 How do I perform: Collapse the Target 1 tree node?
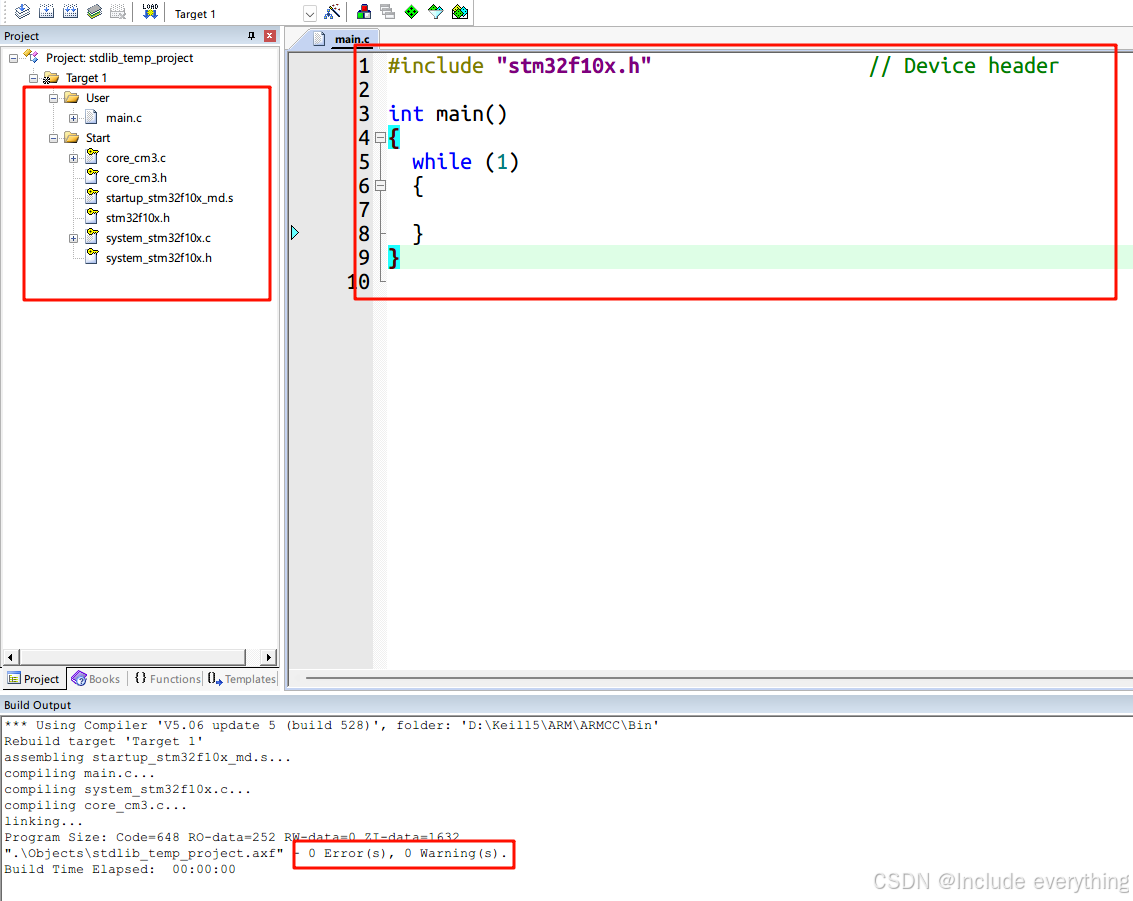(x=33, y=78)
